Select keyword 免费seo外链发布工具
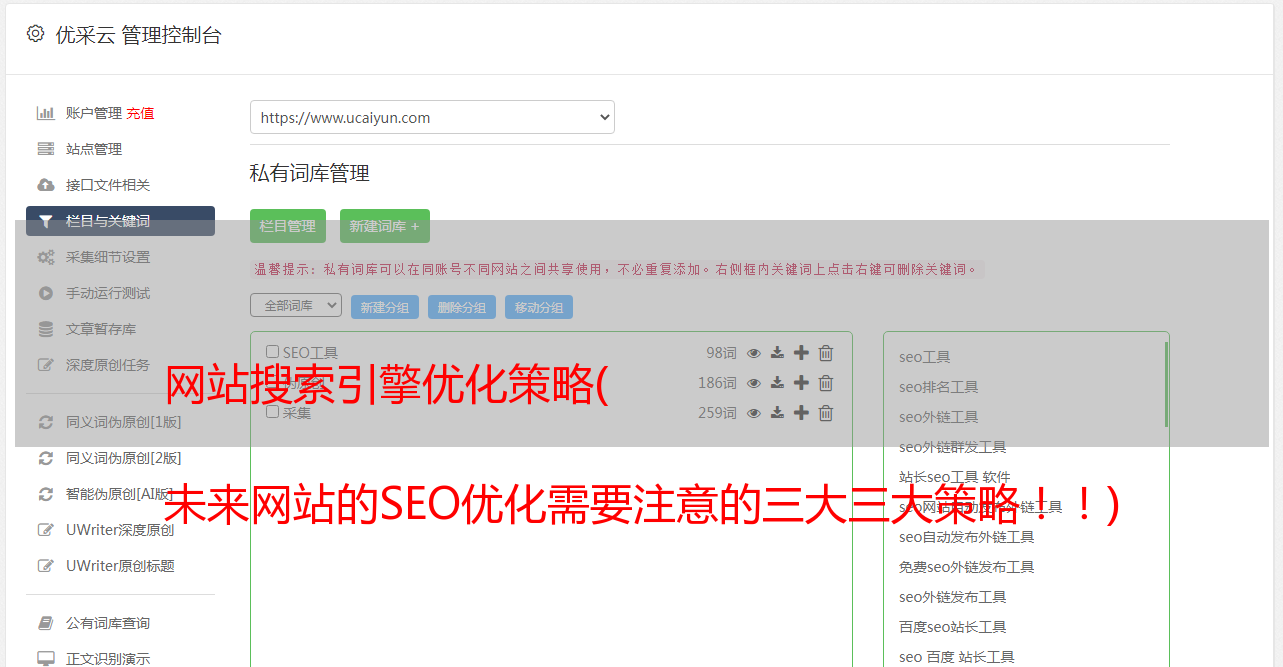This screenshot has width=1283, height=667. pos(967,567)
